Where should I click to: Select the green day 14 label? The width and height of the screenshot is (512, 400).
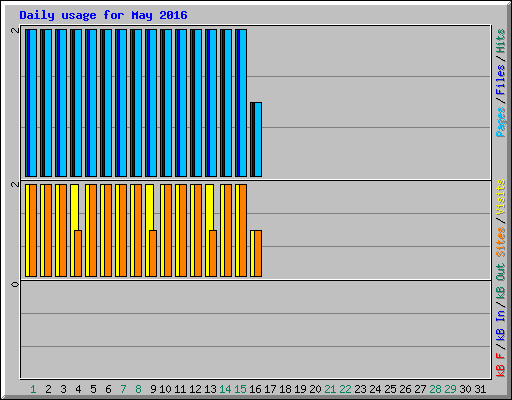pyautogui.click(x=225, y=389)
